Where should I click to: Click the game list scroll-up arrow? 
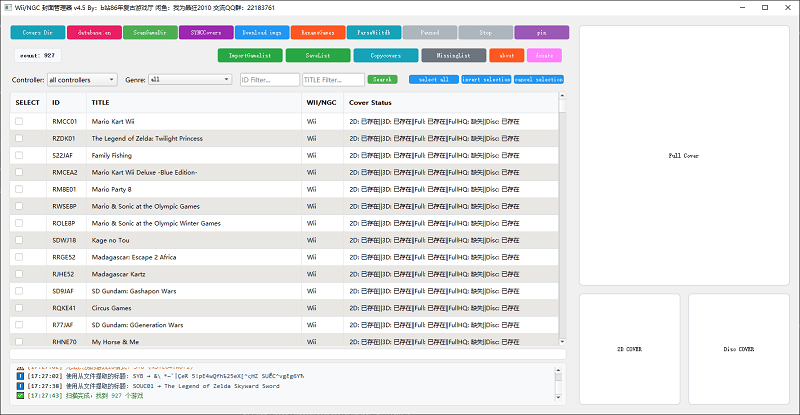[x=562, y=95]
